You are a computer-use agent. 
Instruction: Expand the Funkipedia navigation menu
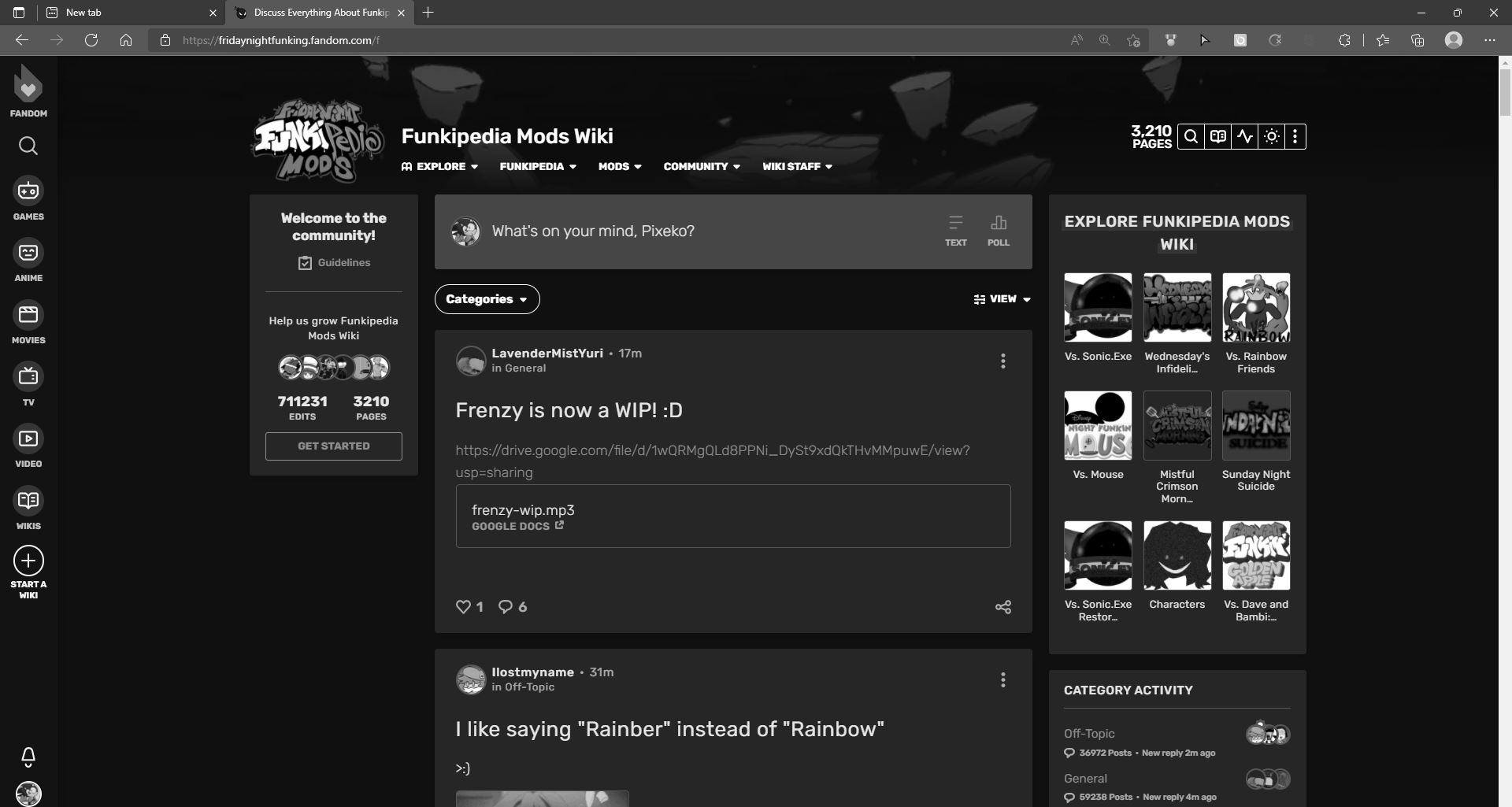coord(538,166)
